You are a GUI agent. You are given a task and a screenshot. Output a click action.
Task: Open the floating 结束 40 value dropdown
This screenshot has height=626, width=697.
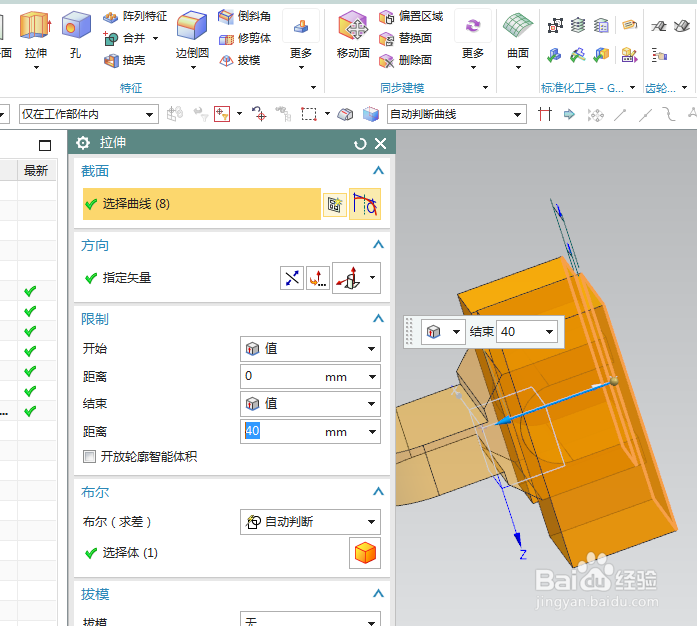tap(549, 332)
